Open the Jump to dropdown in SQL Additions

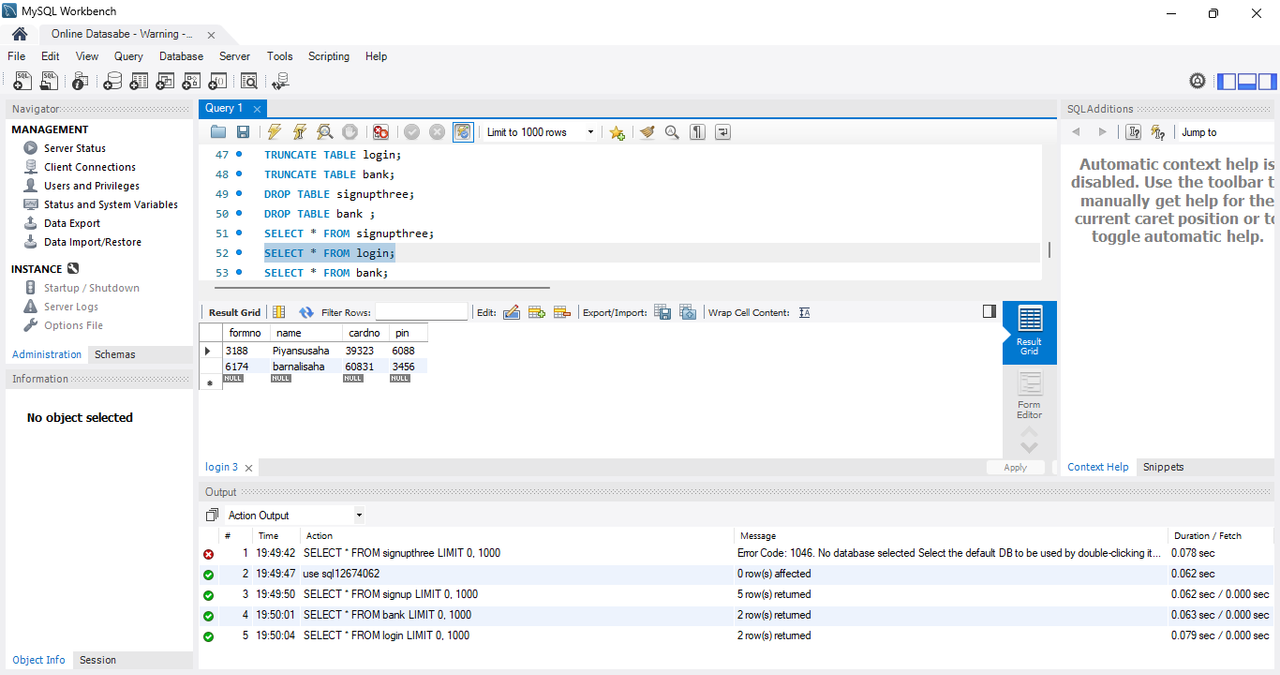1228,132
